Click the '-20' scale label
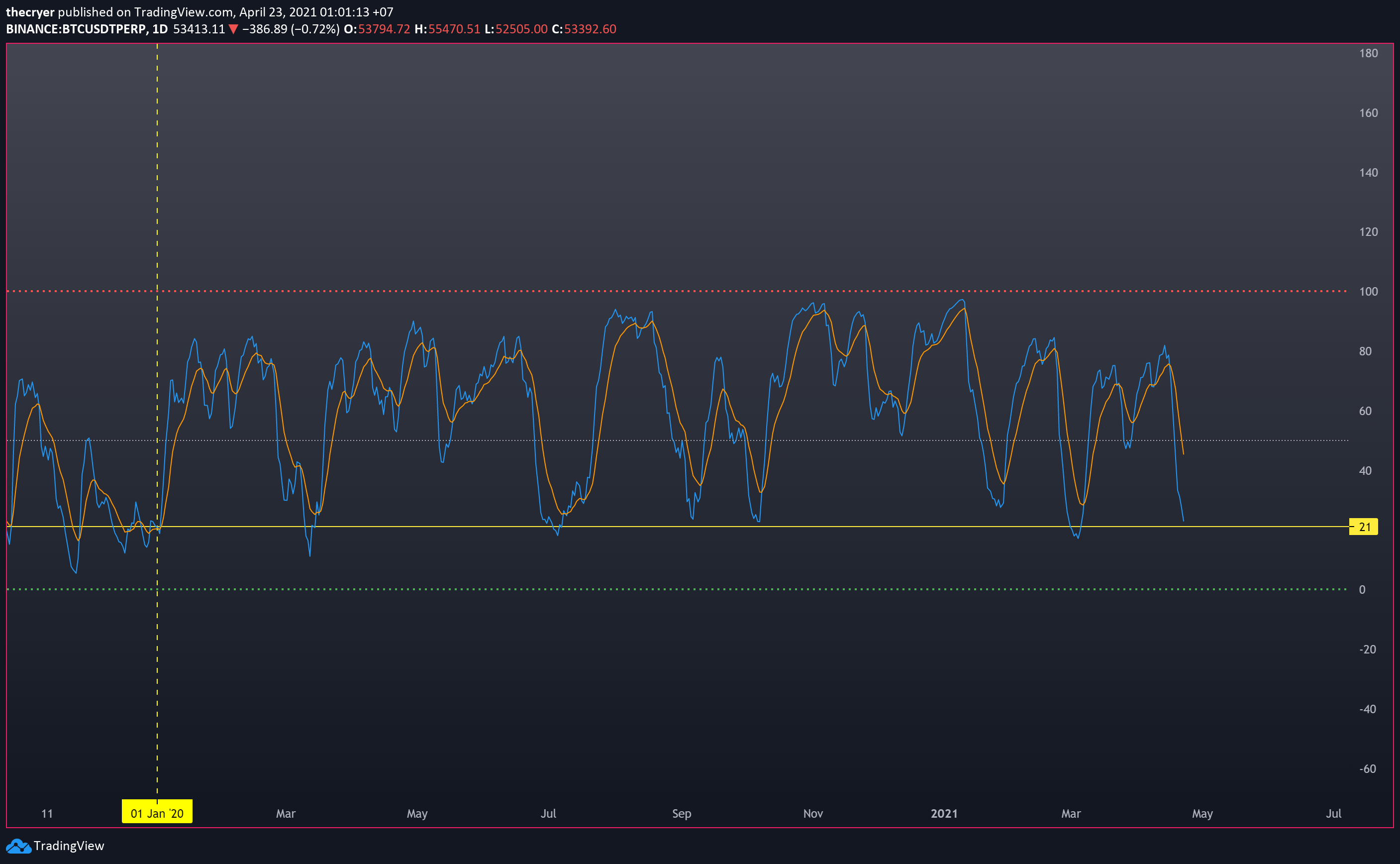The height and width of the screenshot is (864, 1400). pyautogui.click(x=1368, y=649)
